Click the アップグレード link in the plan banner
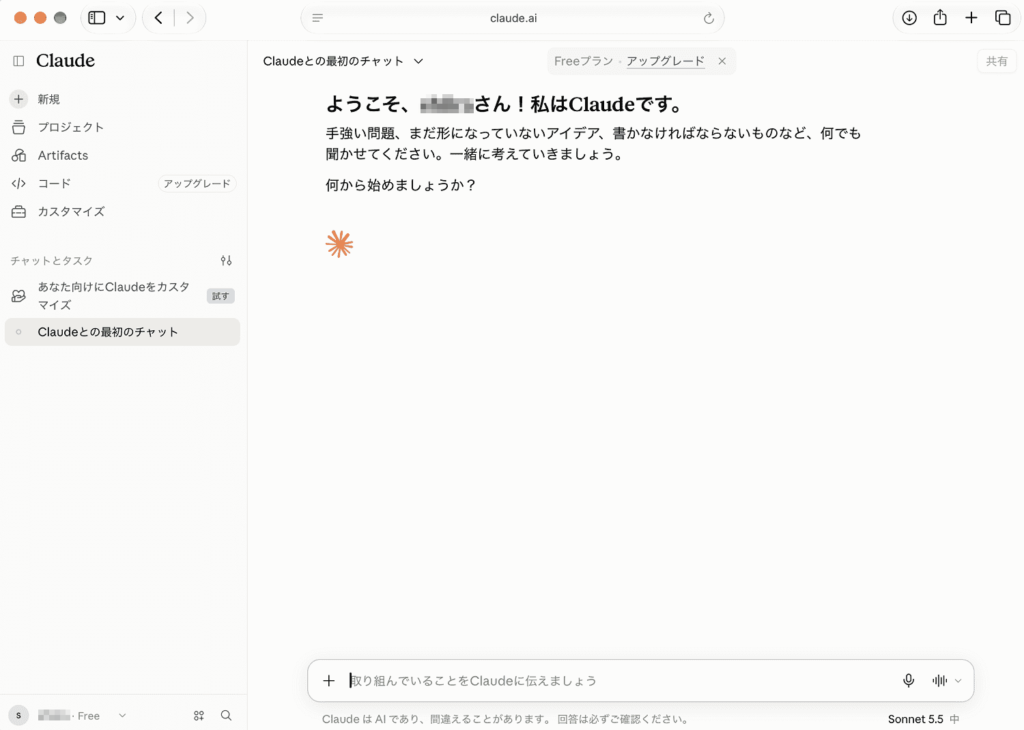This screenshot has width=1024, height=730. (x=665, y=61)
